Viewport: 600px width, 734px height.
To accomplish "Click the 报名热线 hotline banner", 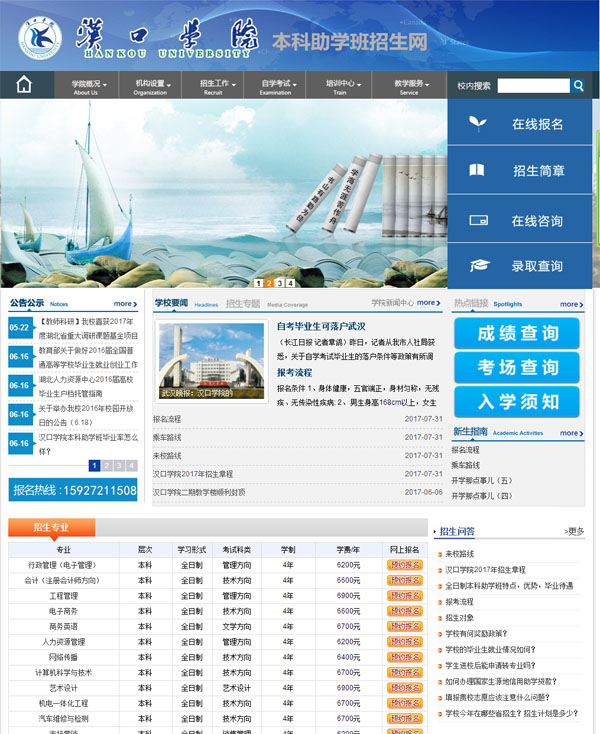I will pos(73,490).
